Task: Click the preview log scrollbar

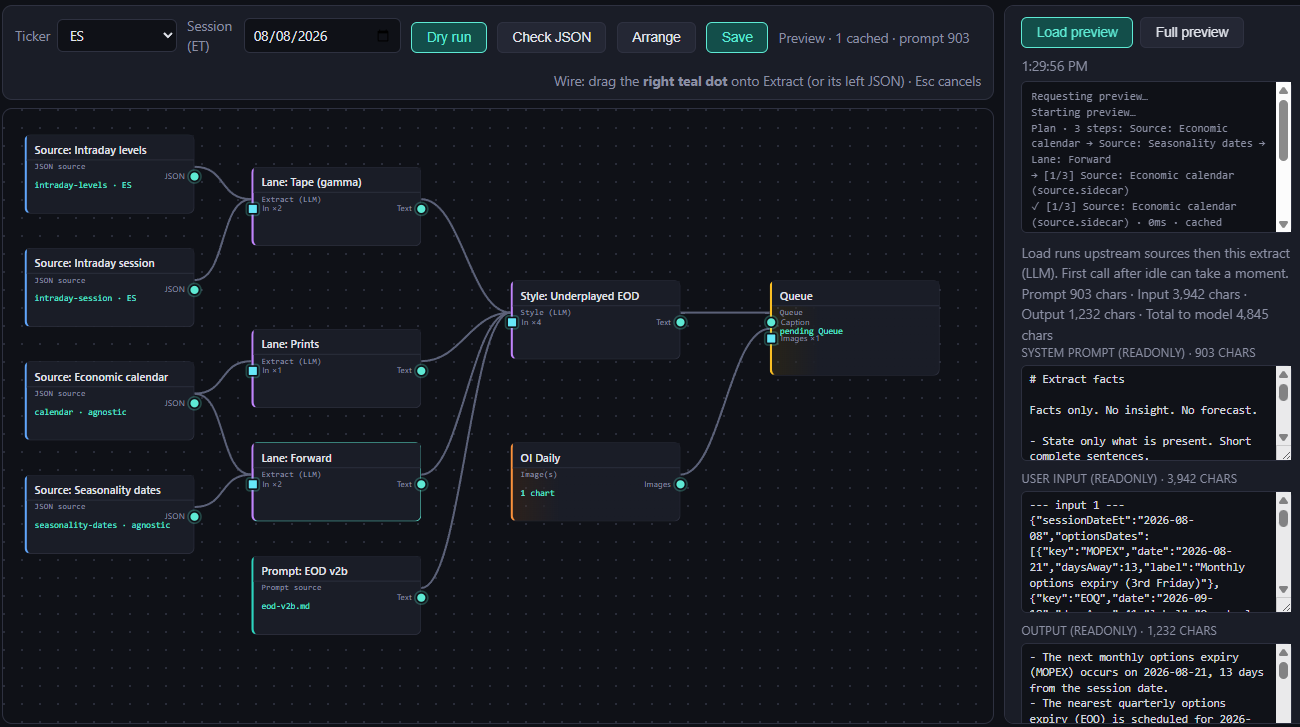Action: [x=1283, y=158]
